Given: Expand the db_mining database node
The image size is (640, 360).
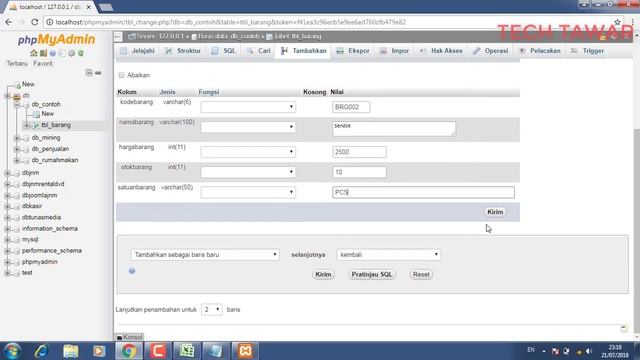Looking at the screenshot, I should (17, 138).
